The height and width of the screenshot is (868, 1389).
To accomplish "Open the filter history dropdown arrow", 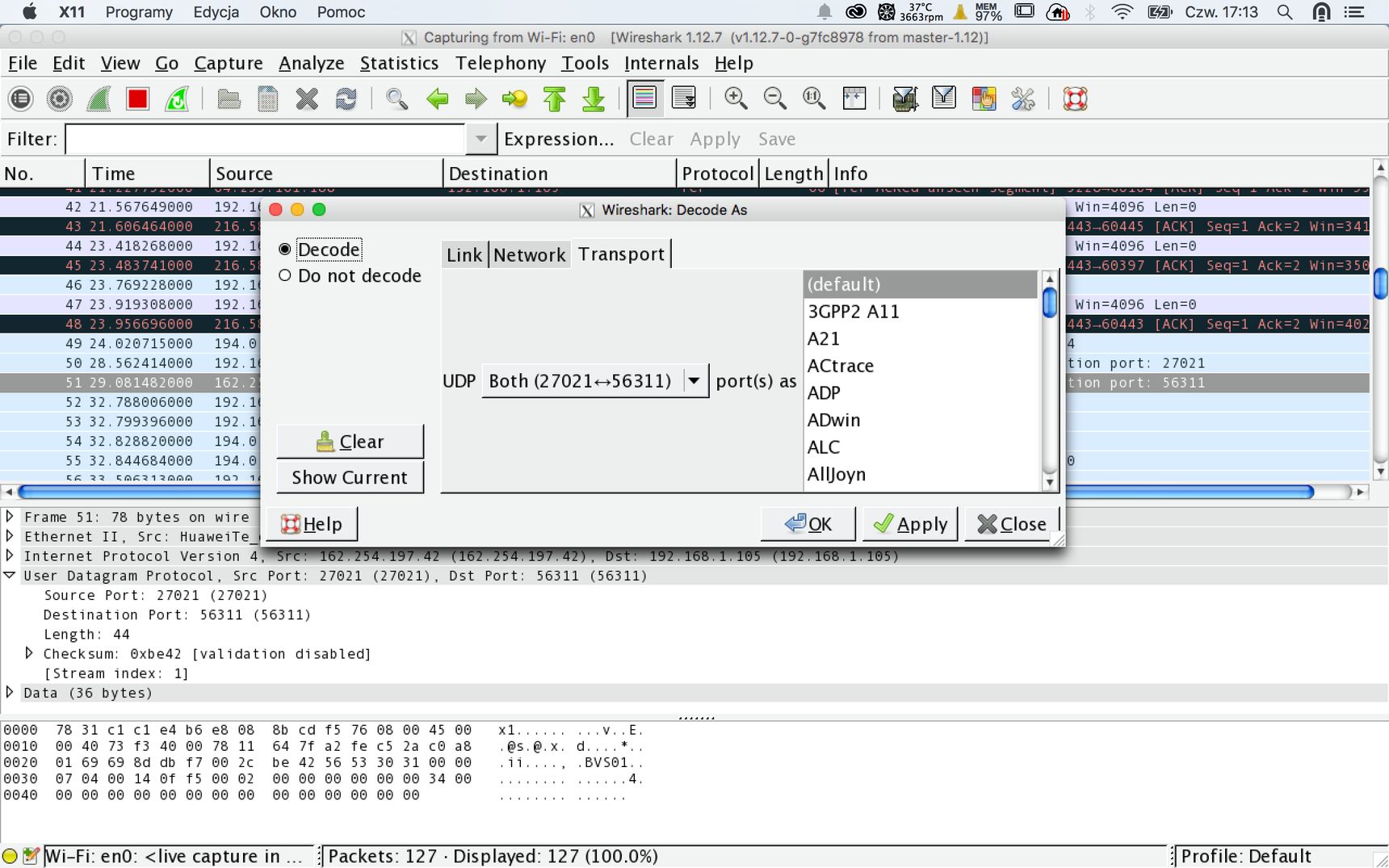I will point(480,139).
